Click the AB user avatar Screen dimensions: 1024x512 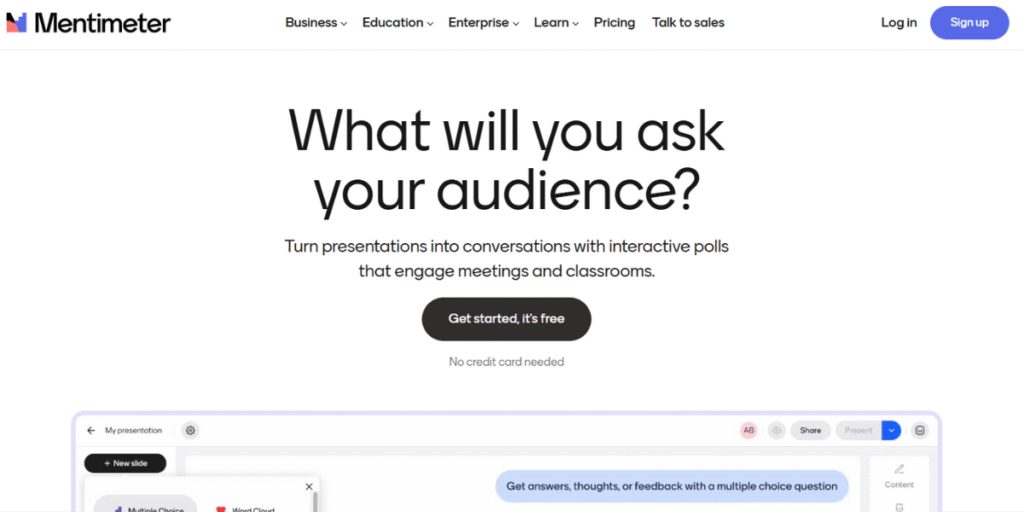(x=748, y=430)
